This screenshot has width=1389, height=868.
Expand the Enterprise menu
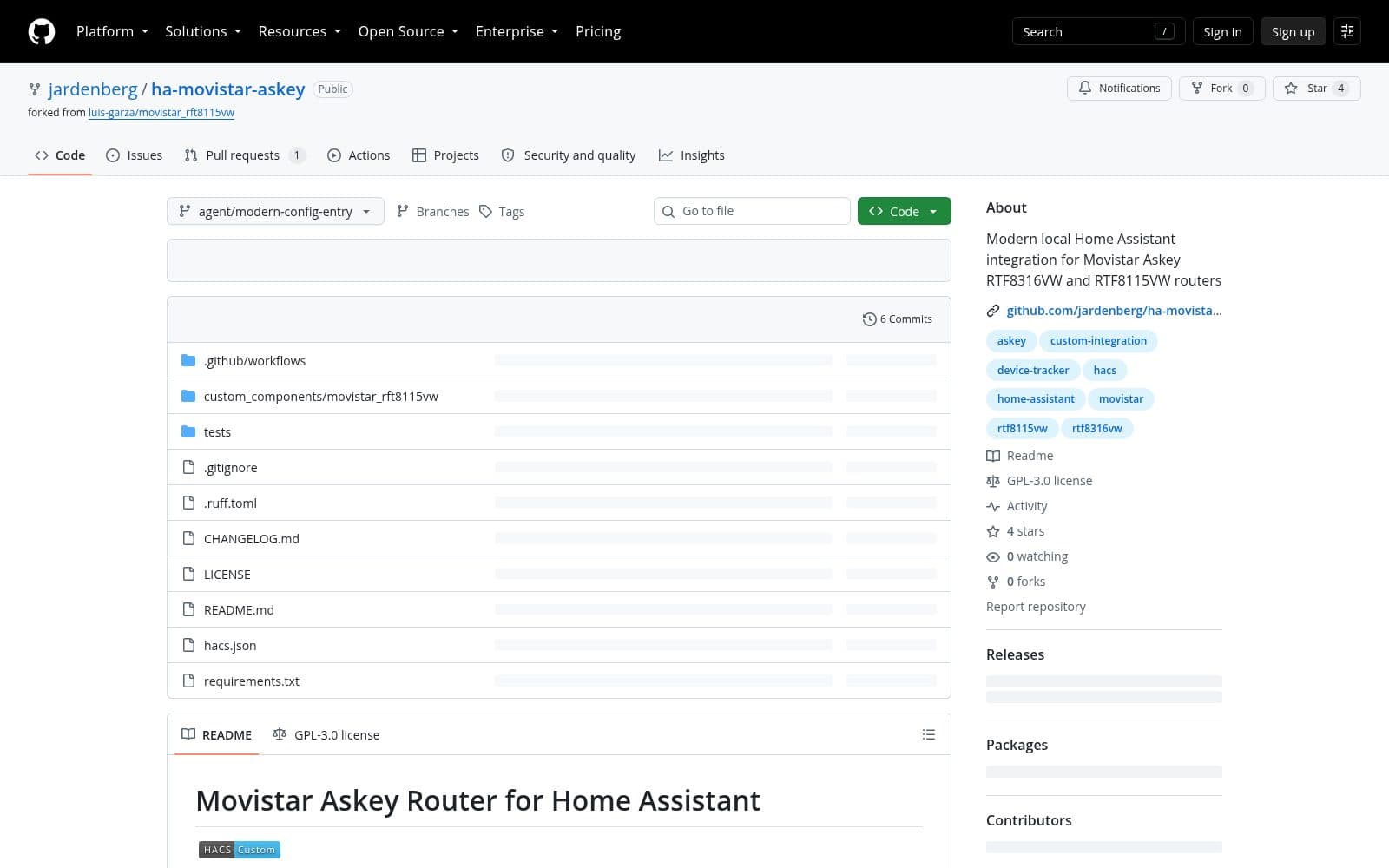517,31
